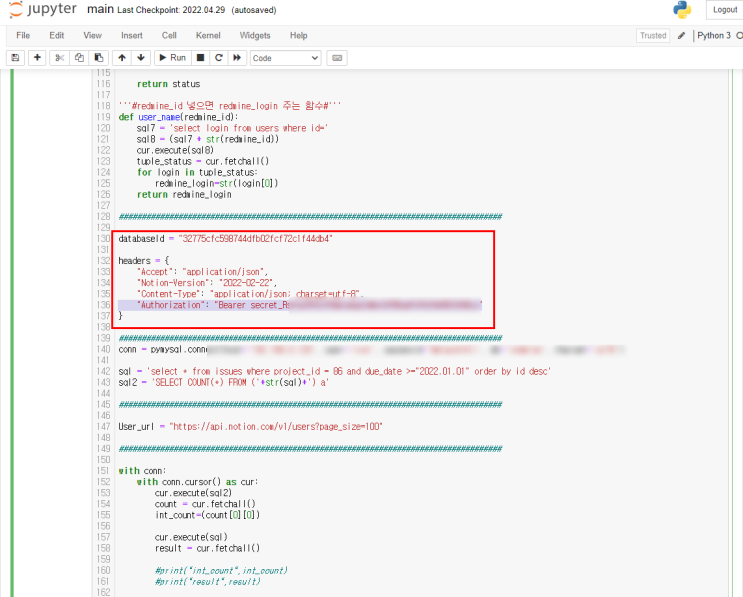Screen dimensions: 743x597
Task: Save and checkpoint with the disk icon
Action: click(x=15, y=58)
